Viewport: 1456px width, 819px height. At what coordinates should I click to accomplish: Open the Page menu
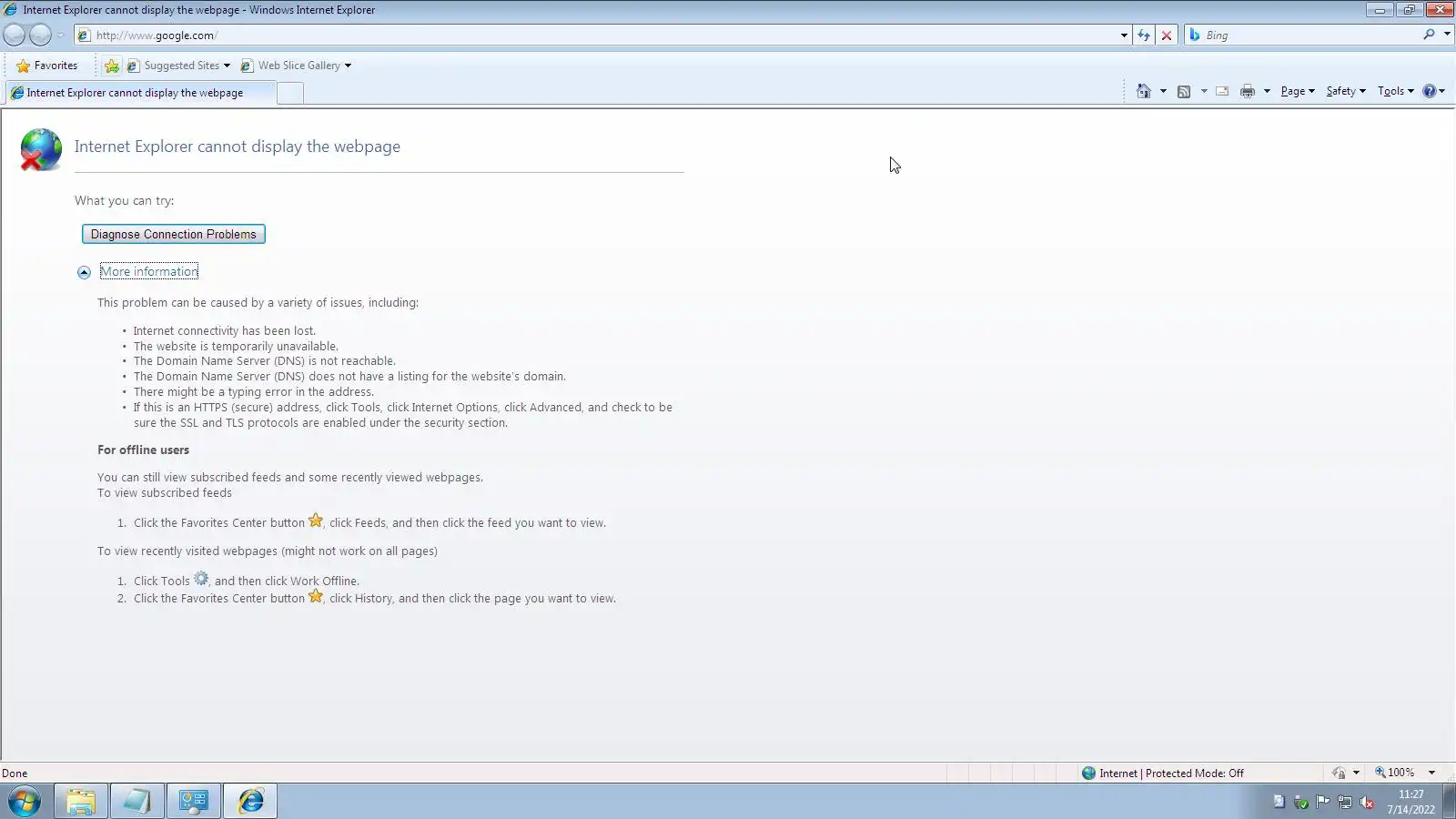coord(1298,91)
